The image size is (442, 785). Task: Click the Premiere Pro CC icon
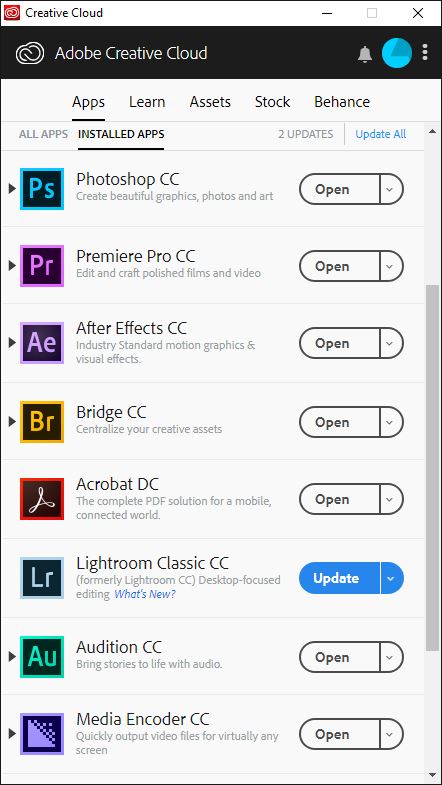pos(42,266)
